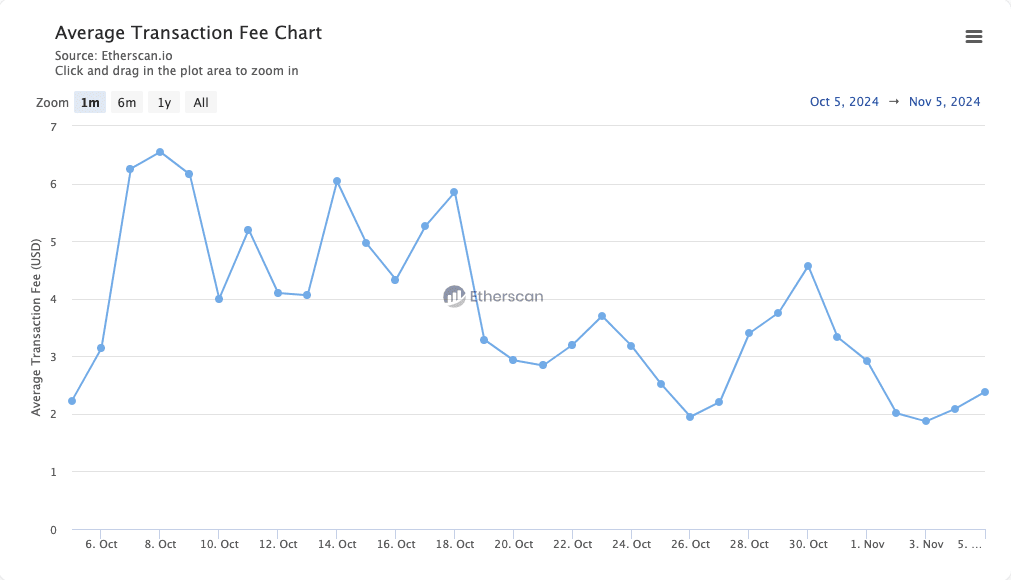Click the 26 Oct low data point
Image resolution: width=1011 pixels, height=580 pixels.
coord(690,417)
